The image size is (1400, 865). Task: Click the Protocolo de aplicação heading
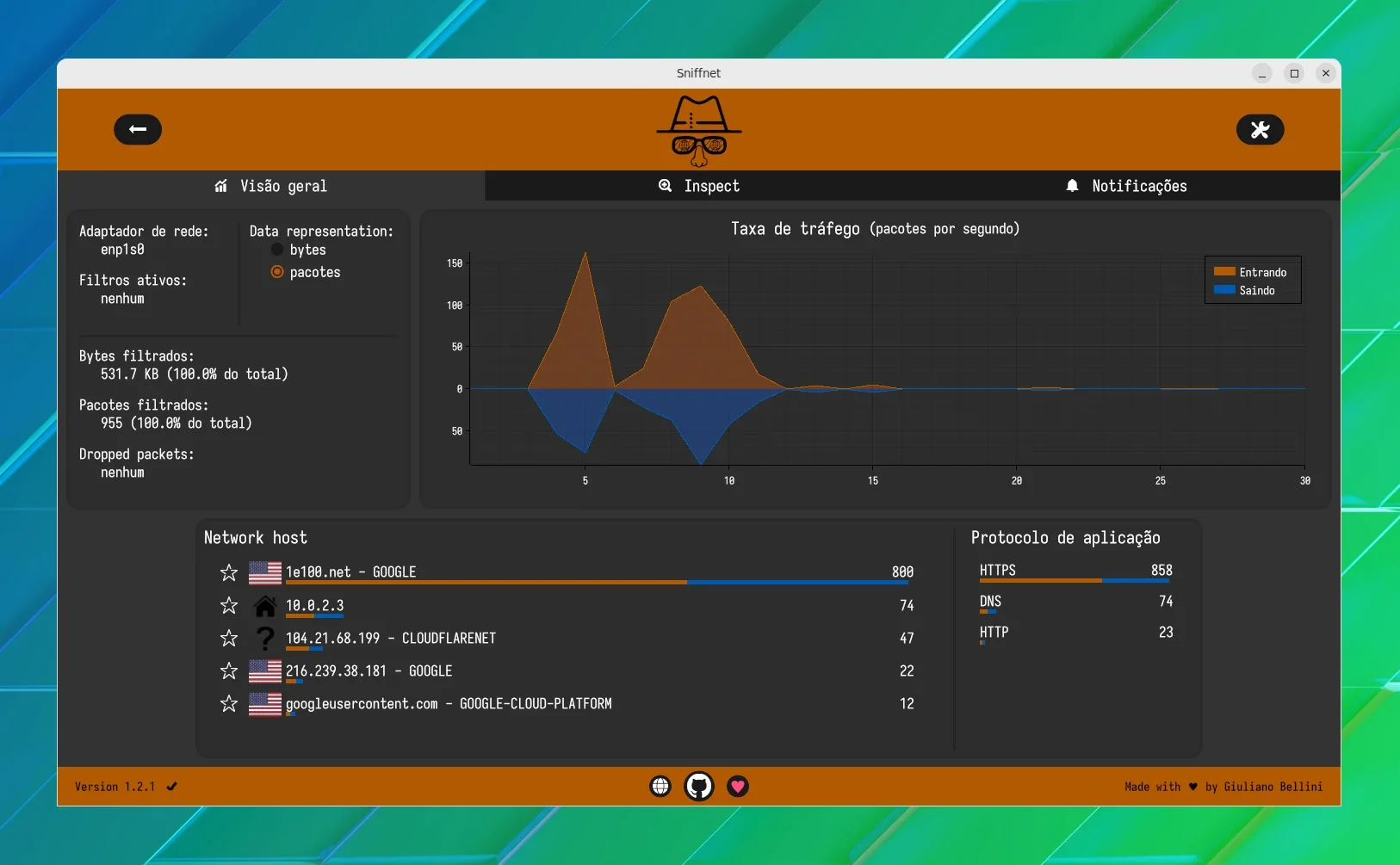[1066, 538]
